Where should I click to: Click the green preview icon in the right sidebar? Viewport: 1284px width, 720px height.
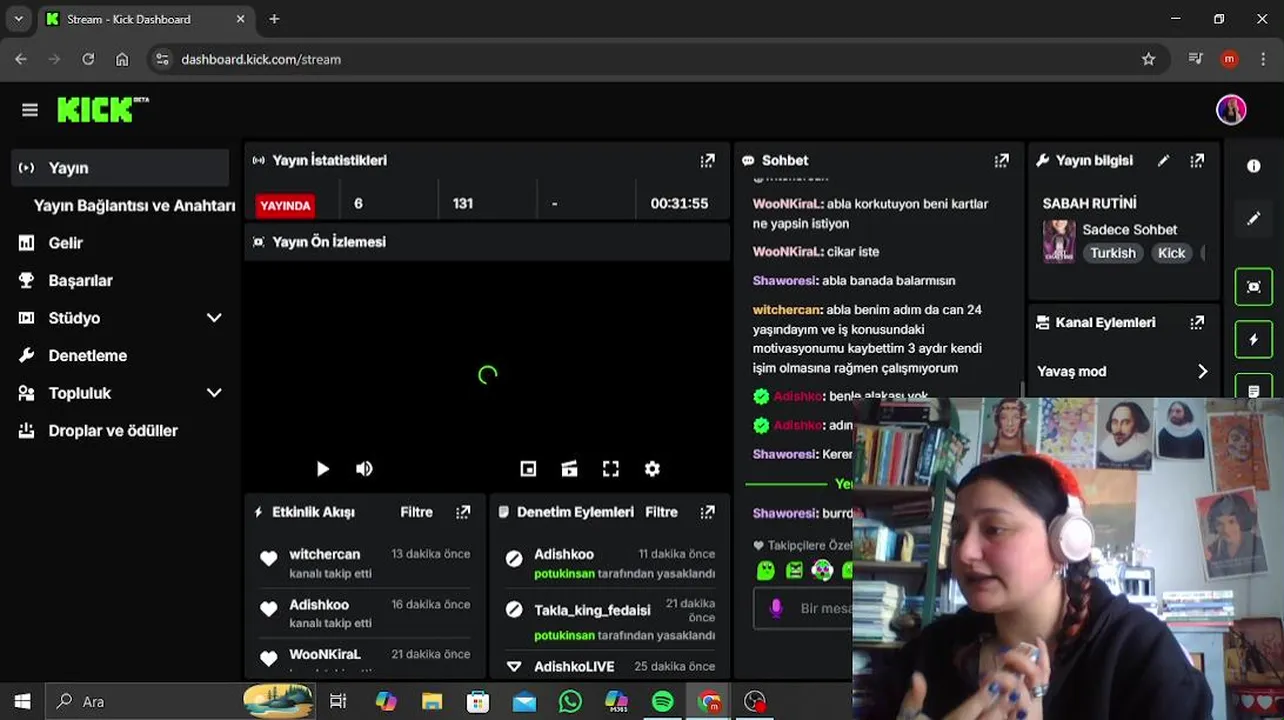[1254, 287]
